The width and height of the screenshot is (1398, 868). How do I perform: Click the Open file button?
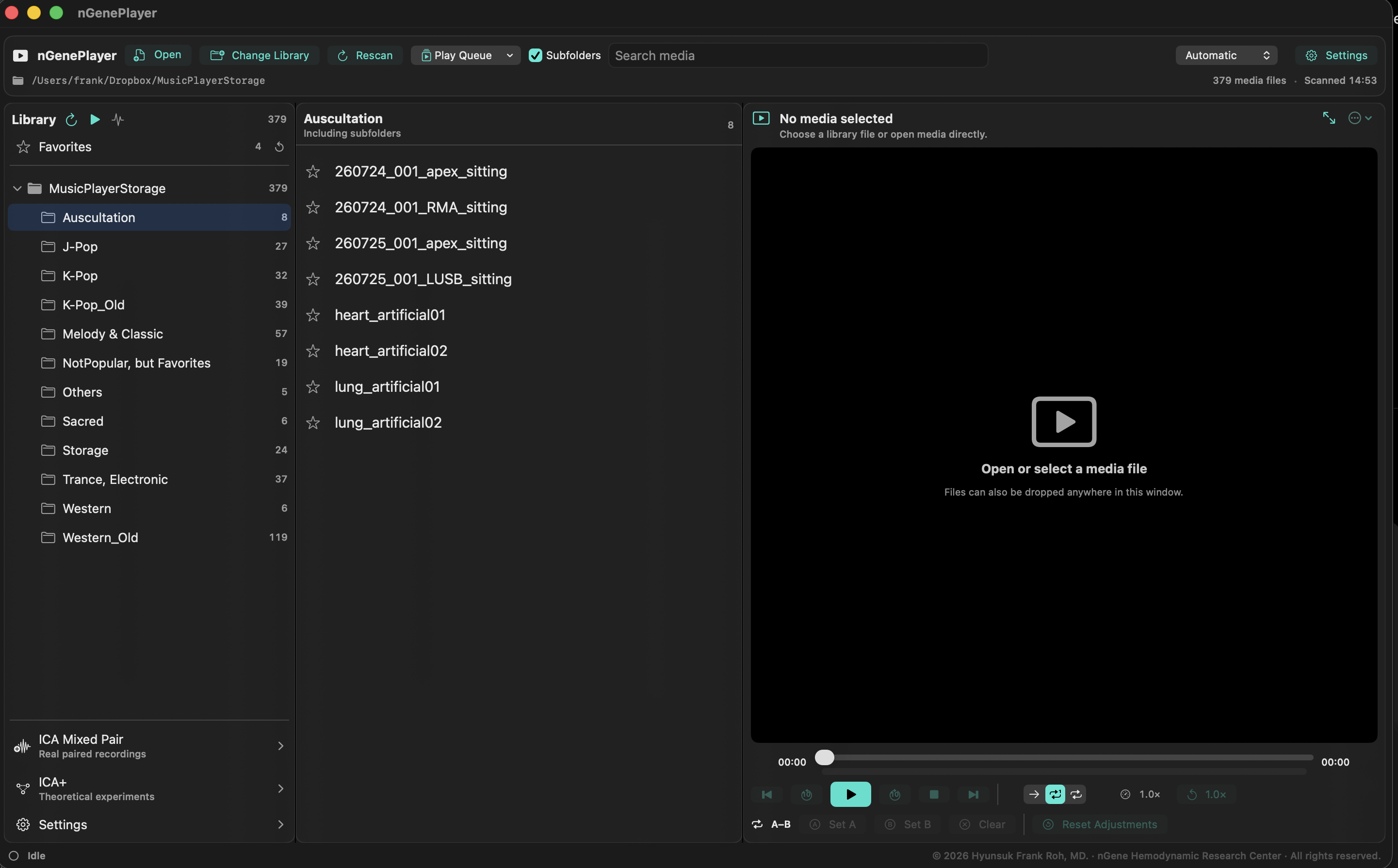157,55
